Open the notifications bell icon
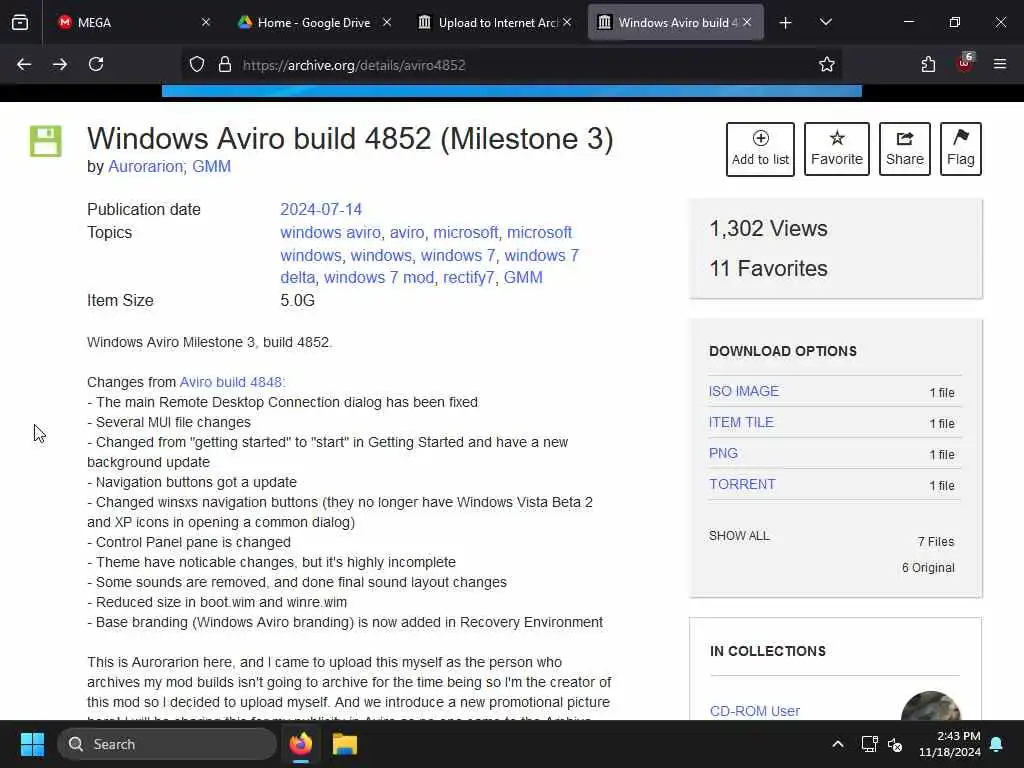 click(x=997, y=744)
